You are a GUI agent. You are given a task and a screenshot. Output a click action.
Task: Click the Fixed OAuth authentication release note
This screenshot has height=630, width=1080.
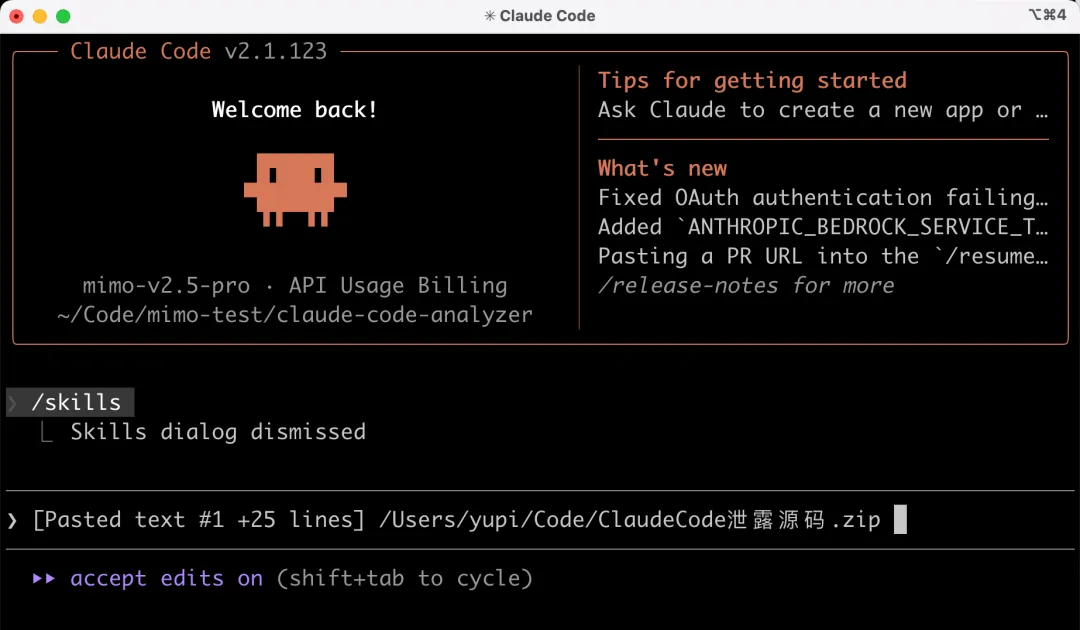pos(822,198)
